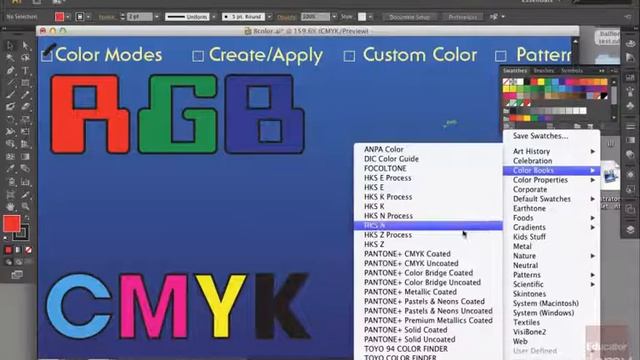The height and width of the screenshot is (360, 640).
Task: Open the graphic Style dropdown
Action: point(370,17)
